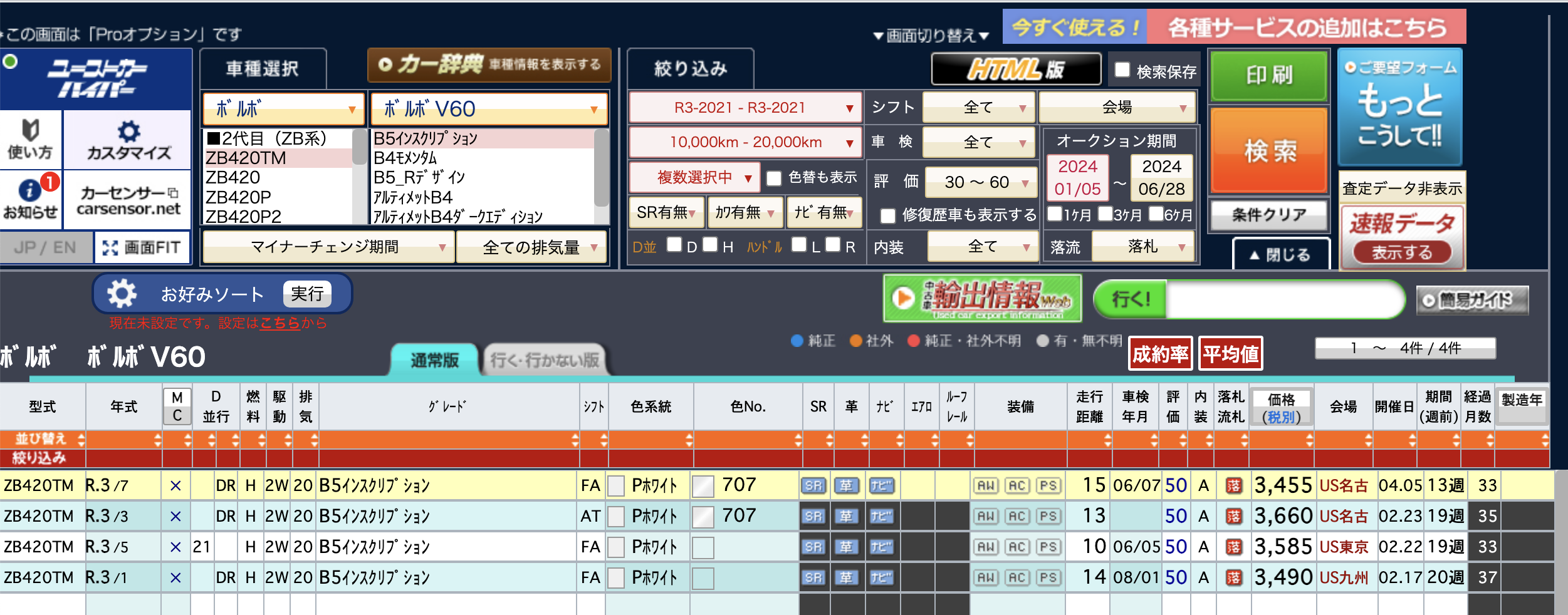Click the 画面FIT fit-screen icon
Image resolution: width=1568 pixels, height=615 pixels.
142,247
